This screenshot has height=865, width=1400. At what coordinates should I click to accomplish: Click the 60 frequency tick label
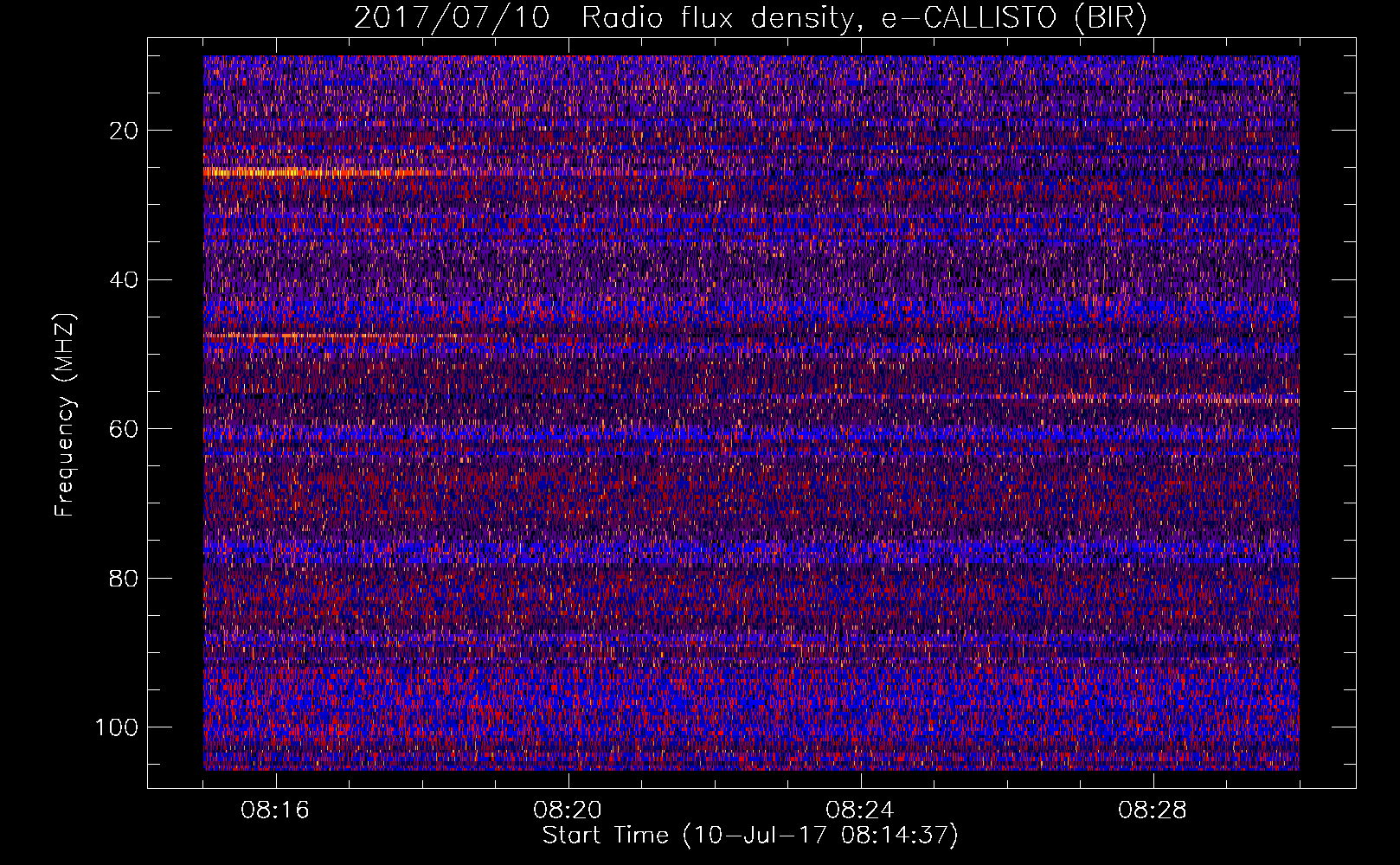coord(125,429)
